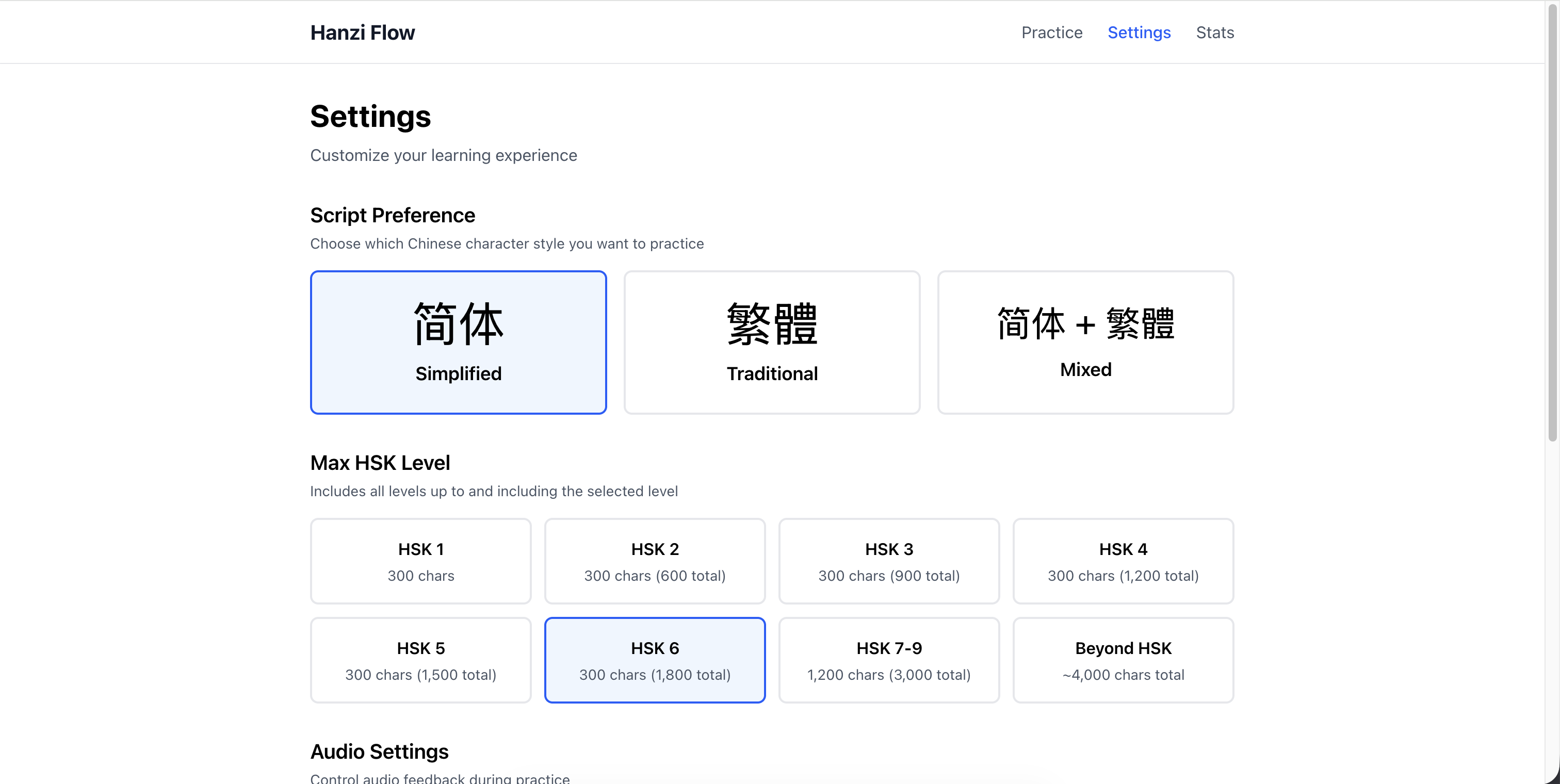
Task: Select the Simplified script option
Action: (458, 342)
